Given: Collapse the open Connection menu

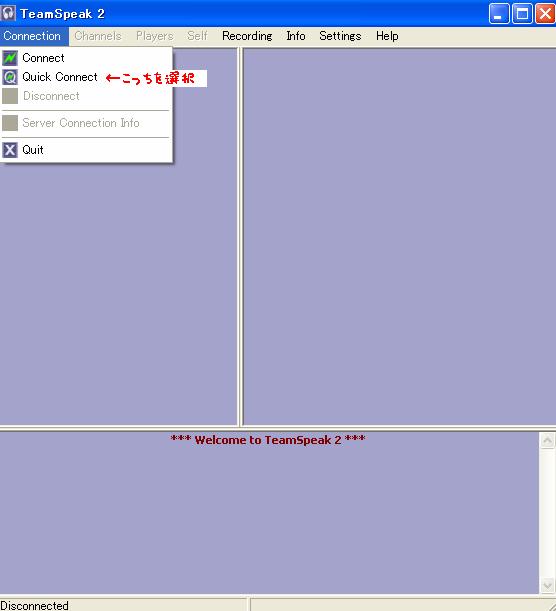Looking at the screenshot, I should 32,36.
